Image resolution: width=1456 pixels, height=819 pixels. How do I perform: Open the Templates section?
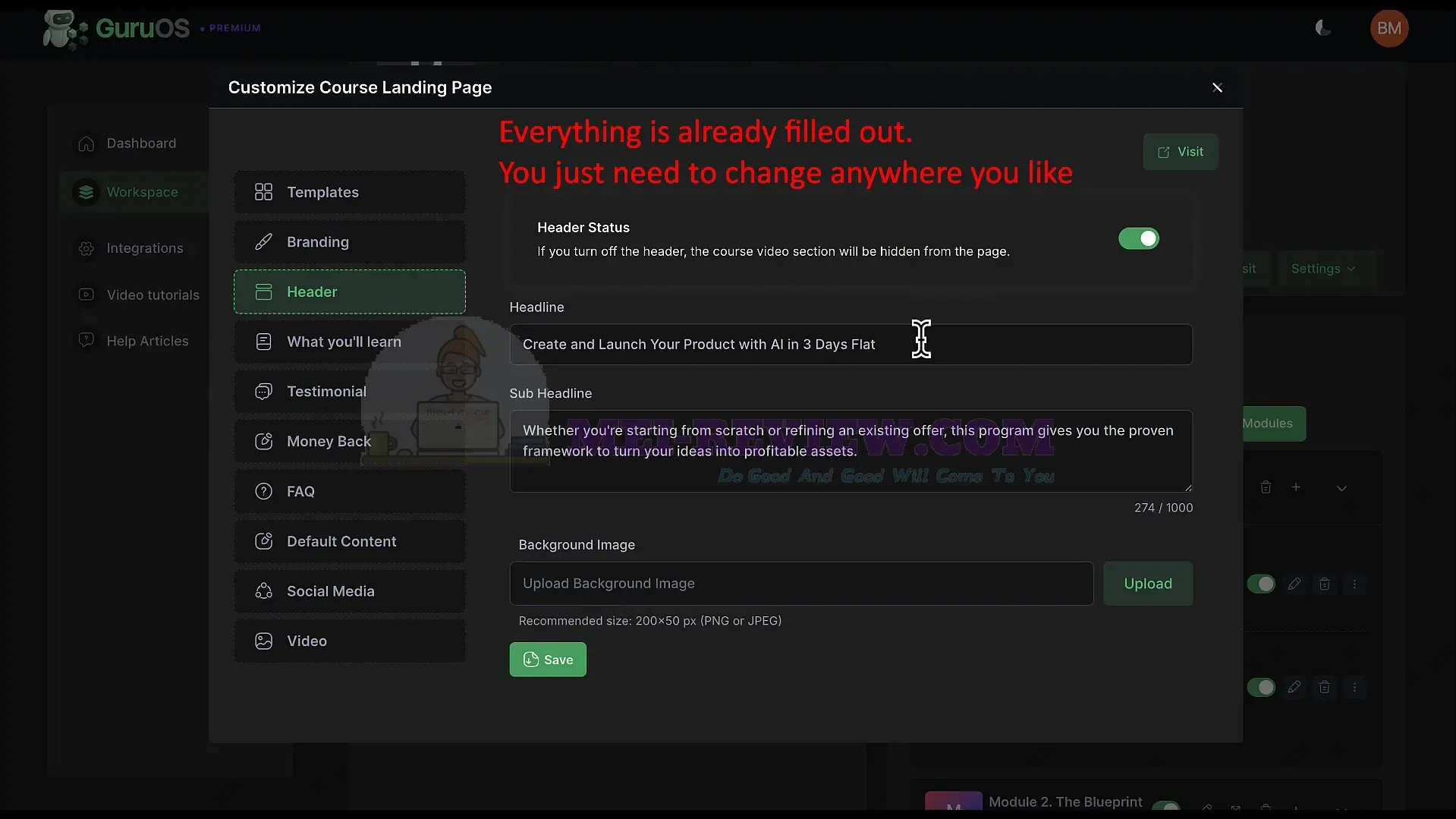[x=349, y=192]
